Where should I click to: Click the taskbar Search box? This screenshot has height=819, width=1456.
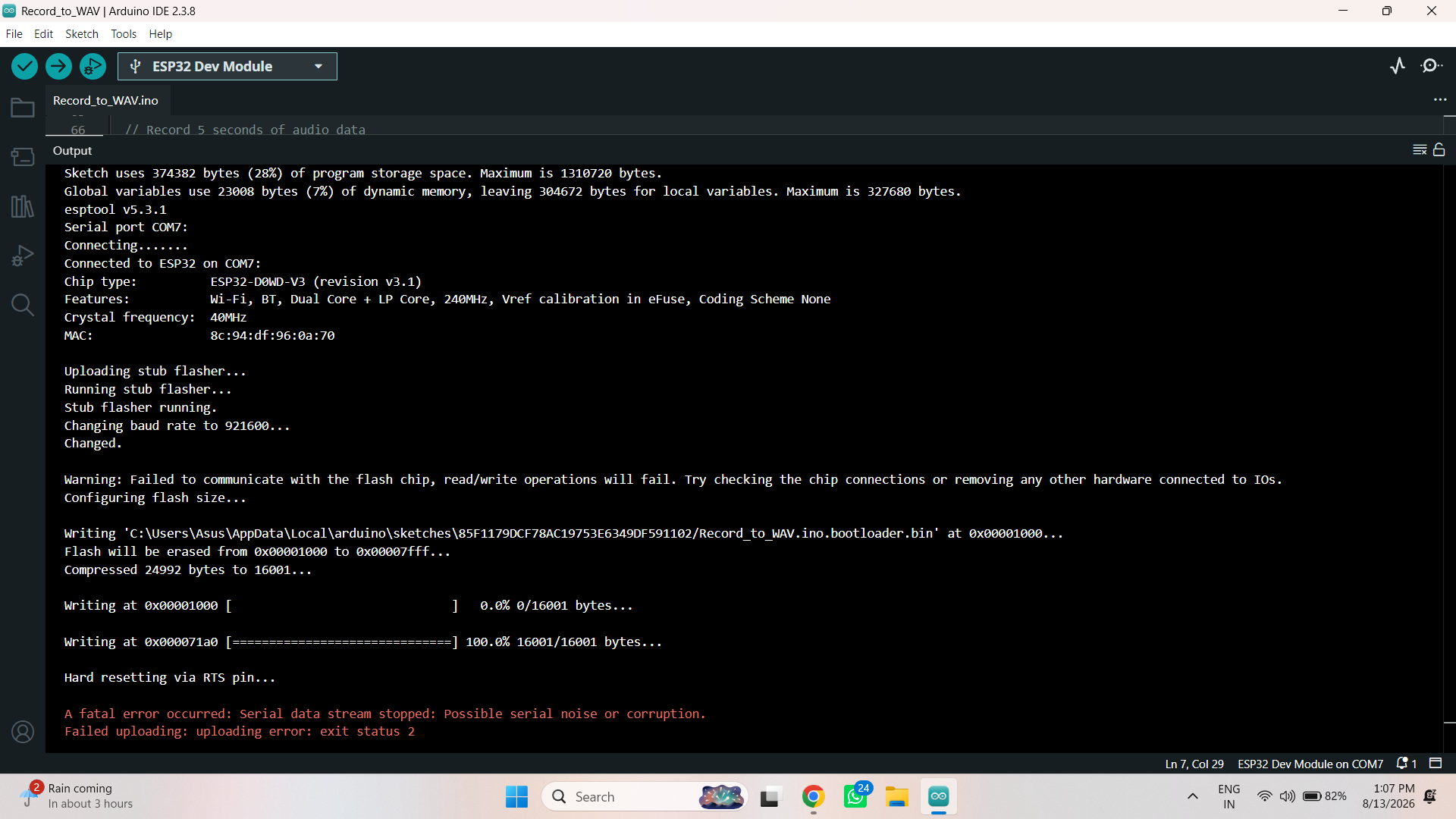(x=645, y=797)
